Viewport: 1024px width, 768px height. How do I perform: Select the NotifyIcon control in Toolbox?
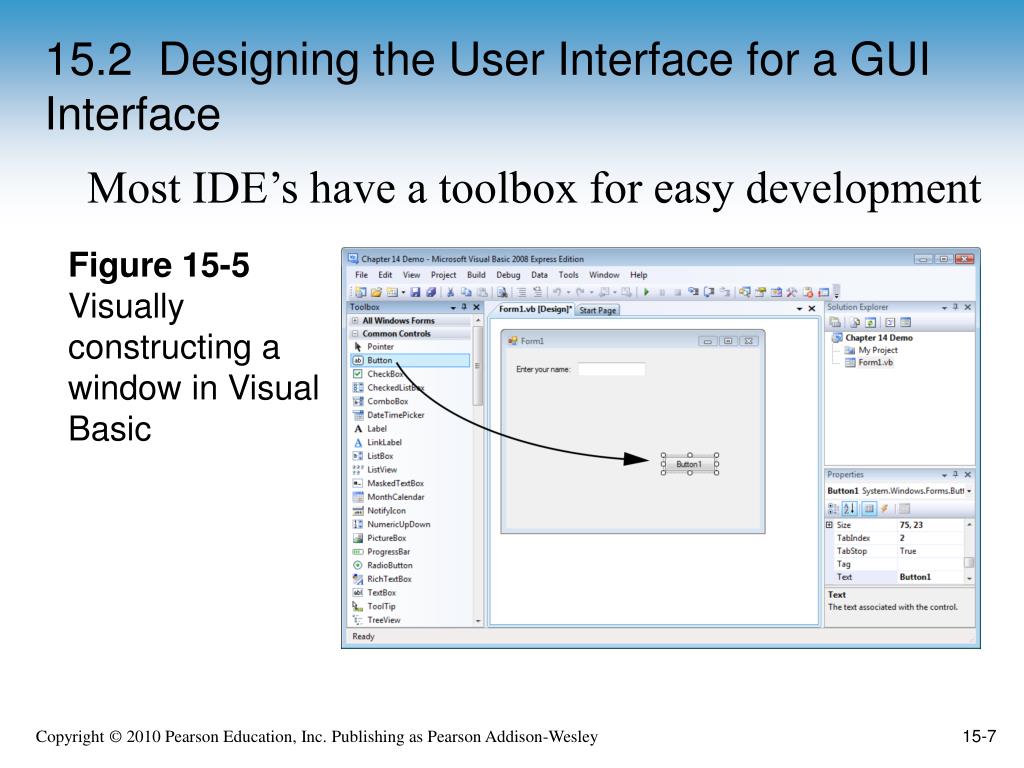click(409, 511)
